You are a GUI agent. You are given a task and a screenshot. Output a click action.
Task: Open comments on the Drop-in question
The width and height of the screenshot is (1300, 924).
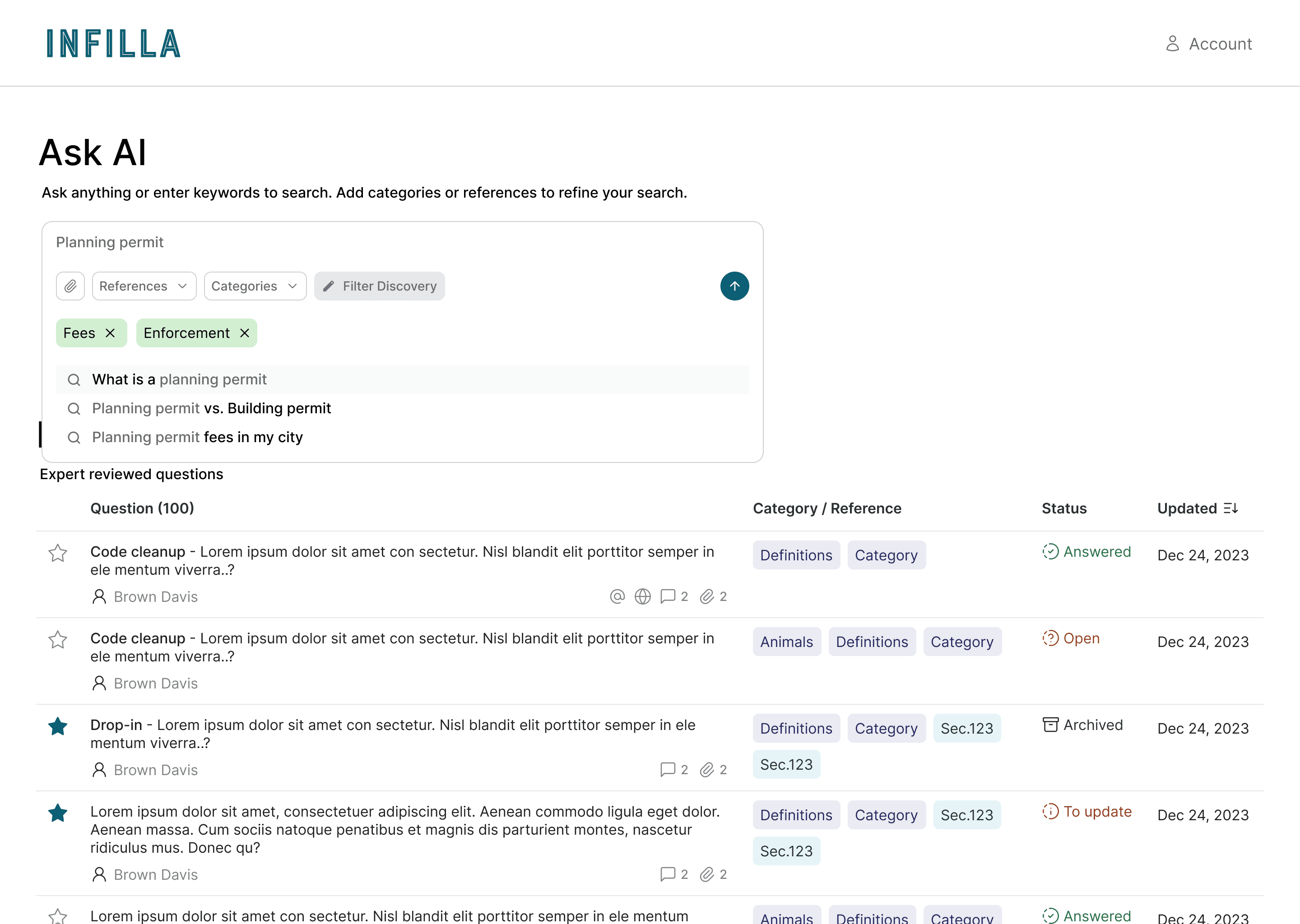coord(668,770)
